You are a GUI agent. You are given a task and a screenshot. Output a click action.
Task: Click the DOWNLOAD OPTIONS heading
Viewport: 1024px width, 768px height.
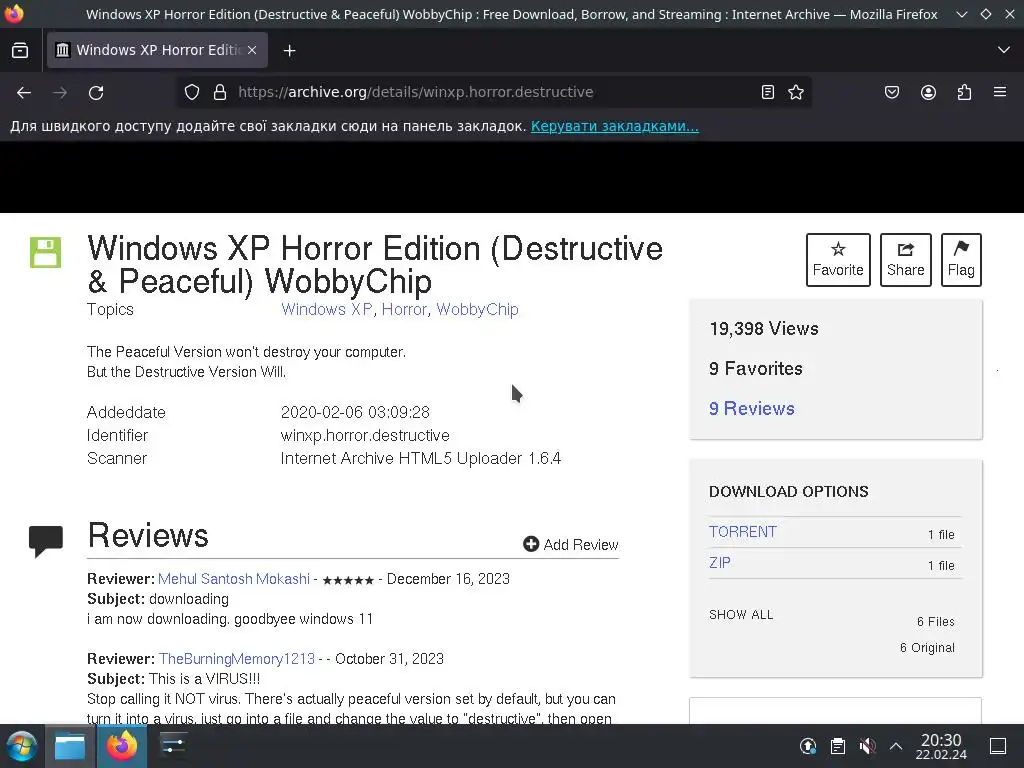[789, 492]
